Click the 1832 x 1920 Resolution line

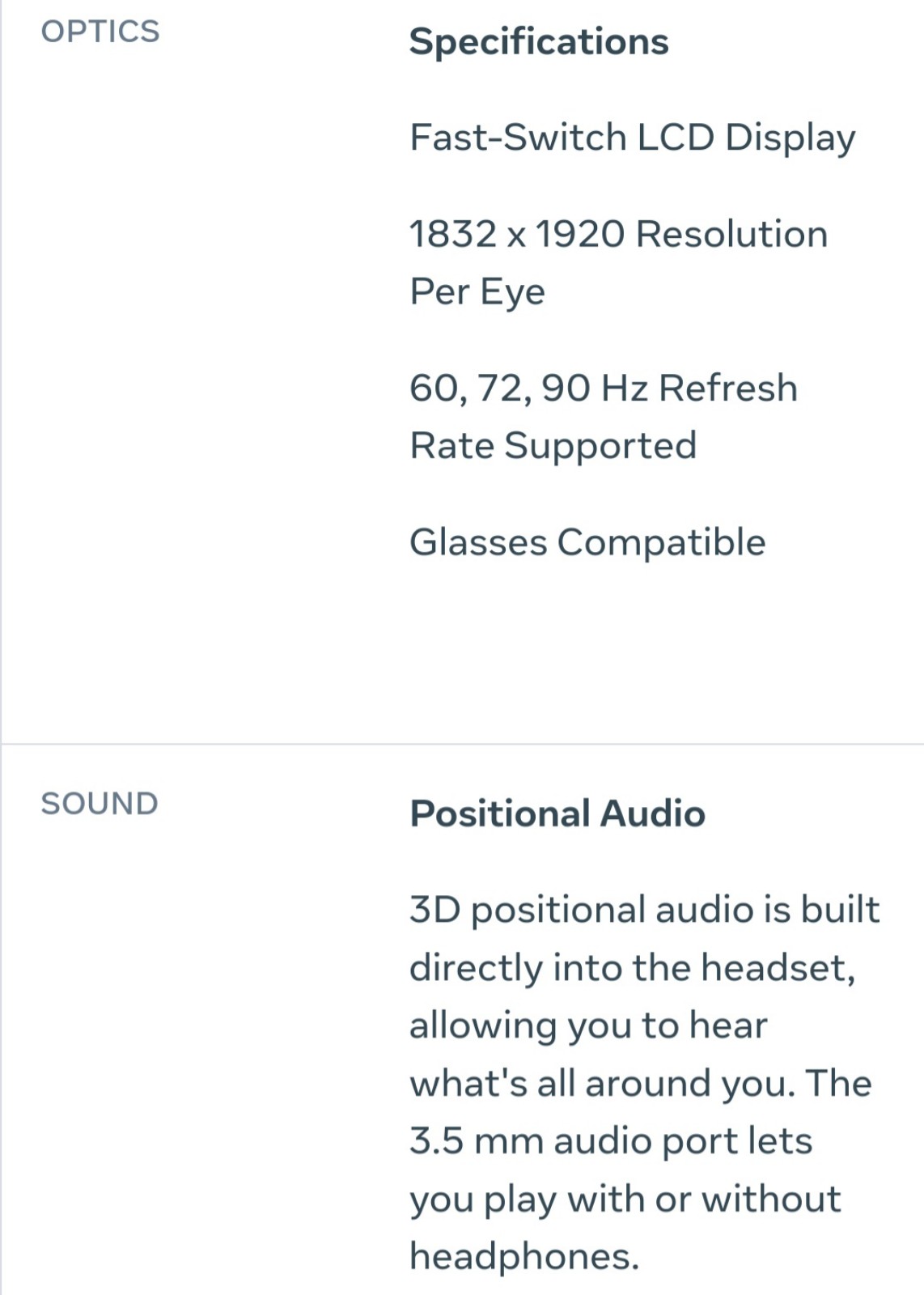click(x=619, y=234)
